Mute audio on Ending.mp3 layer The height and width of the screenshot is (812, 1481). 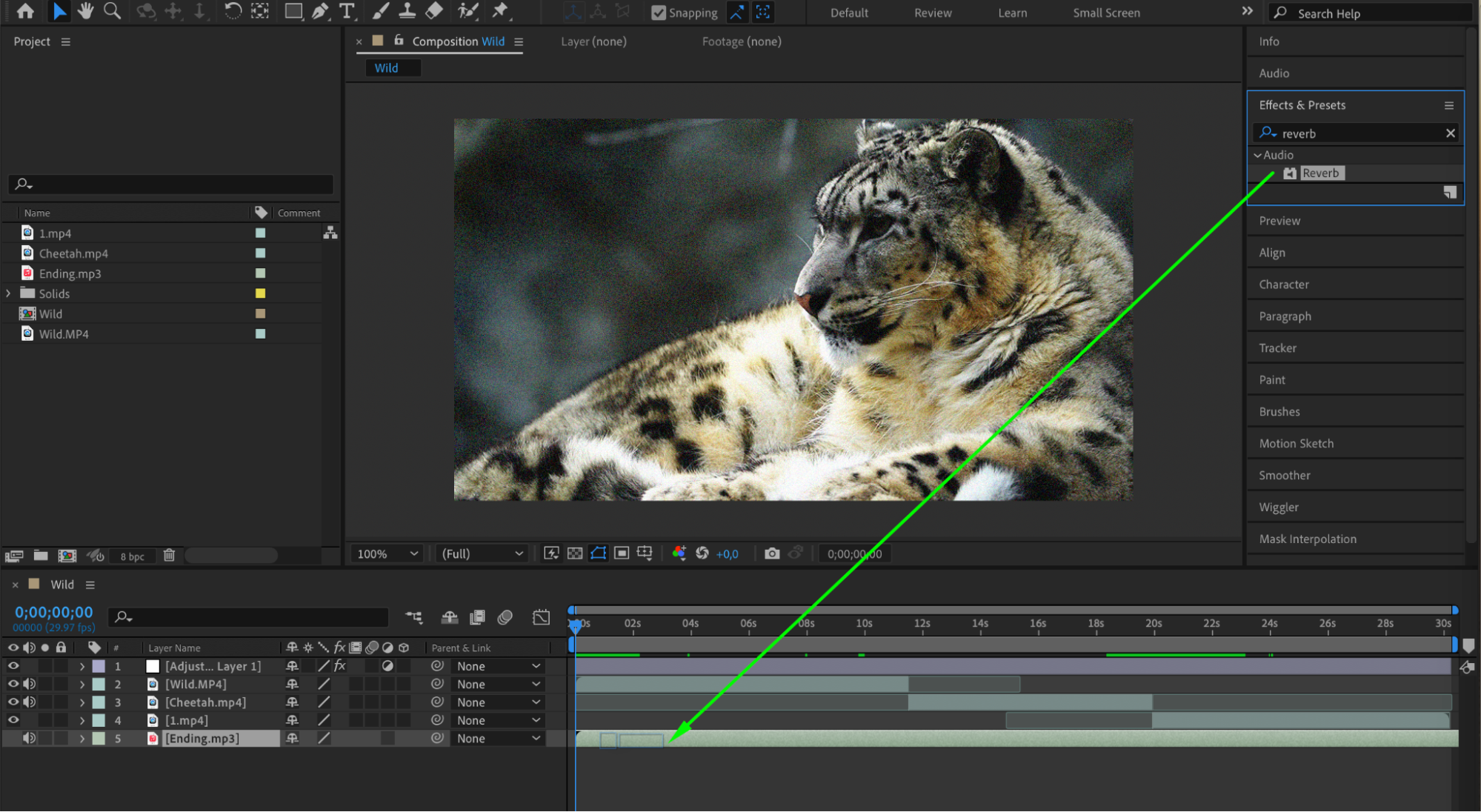click(x=29, y=738)
